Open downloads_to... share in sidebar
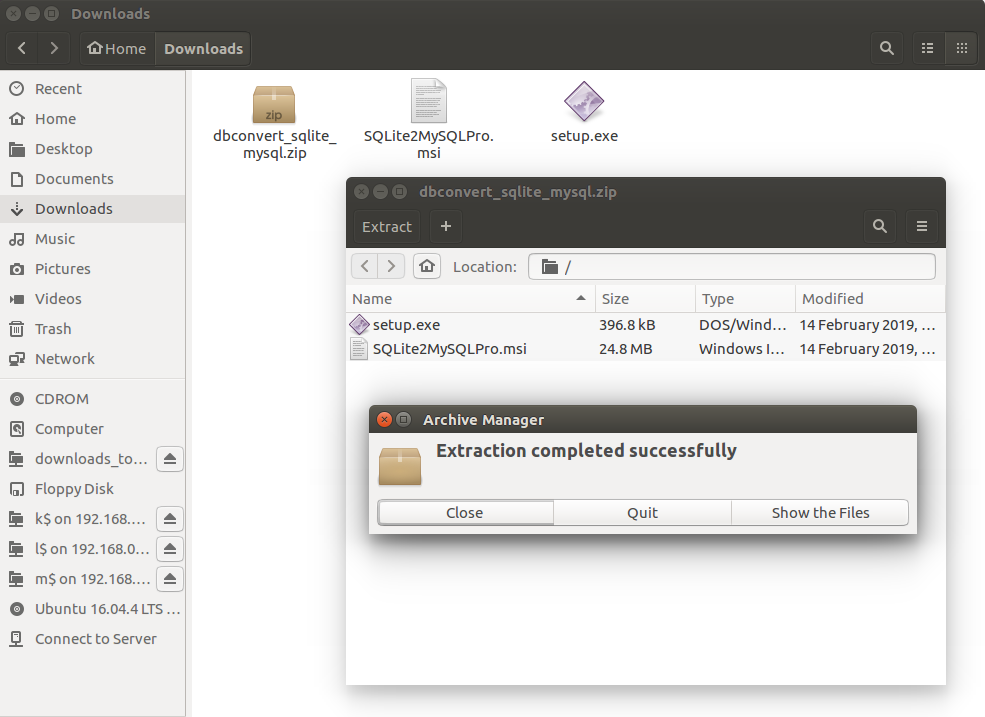The height and width of the screenshot is (717, 985). click(91, 459)
